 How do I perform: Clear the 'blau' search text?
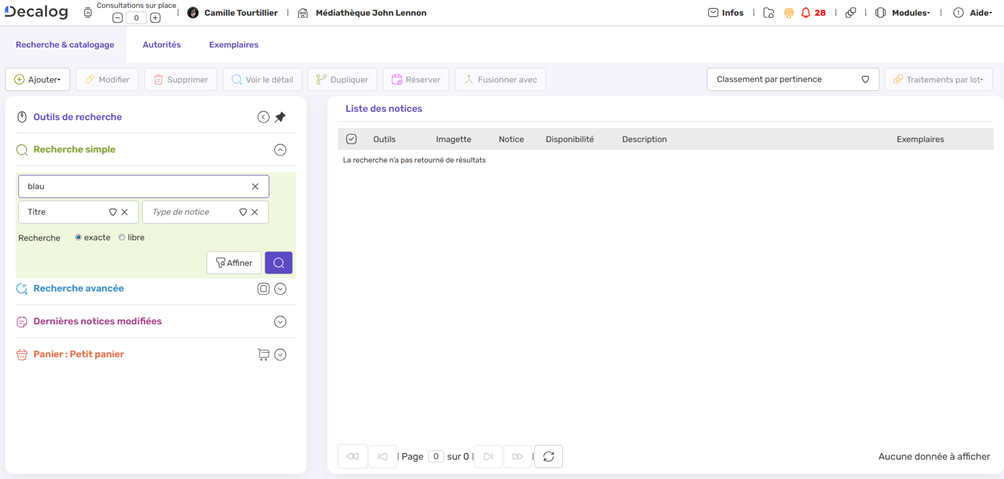tap(255, 186)
